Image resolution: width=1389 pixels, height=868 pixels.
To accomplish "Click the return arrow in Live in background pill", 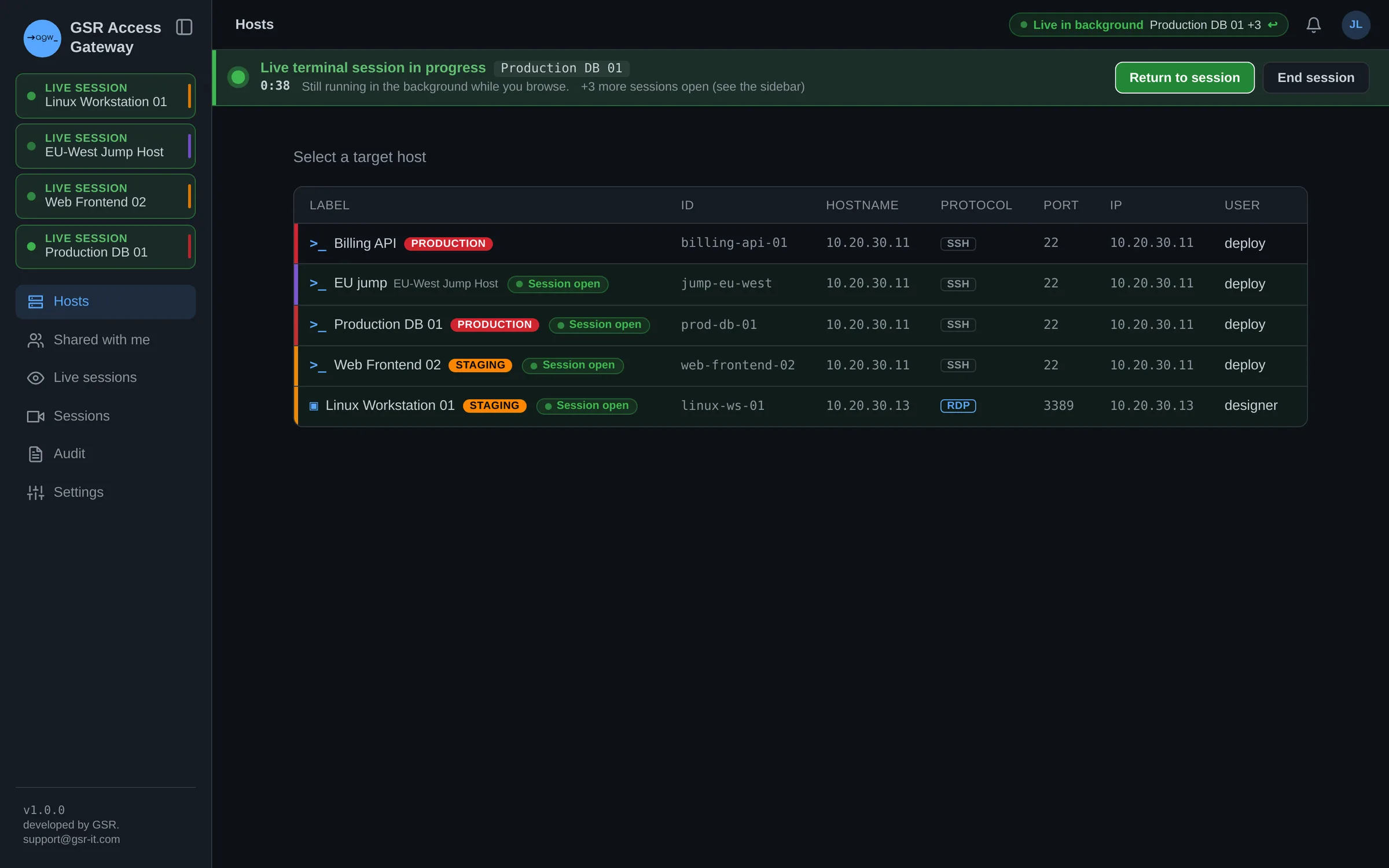I will [1272, 25].
